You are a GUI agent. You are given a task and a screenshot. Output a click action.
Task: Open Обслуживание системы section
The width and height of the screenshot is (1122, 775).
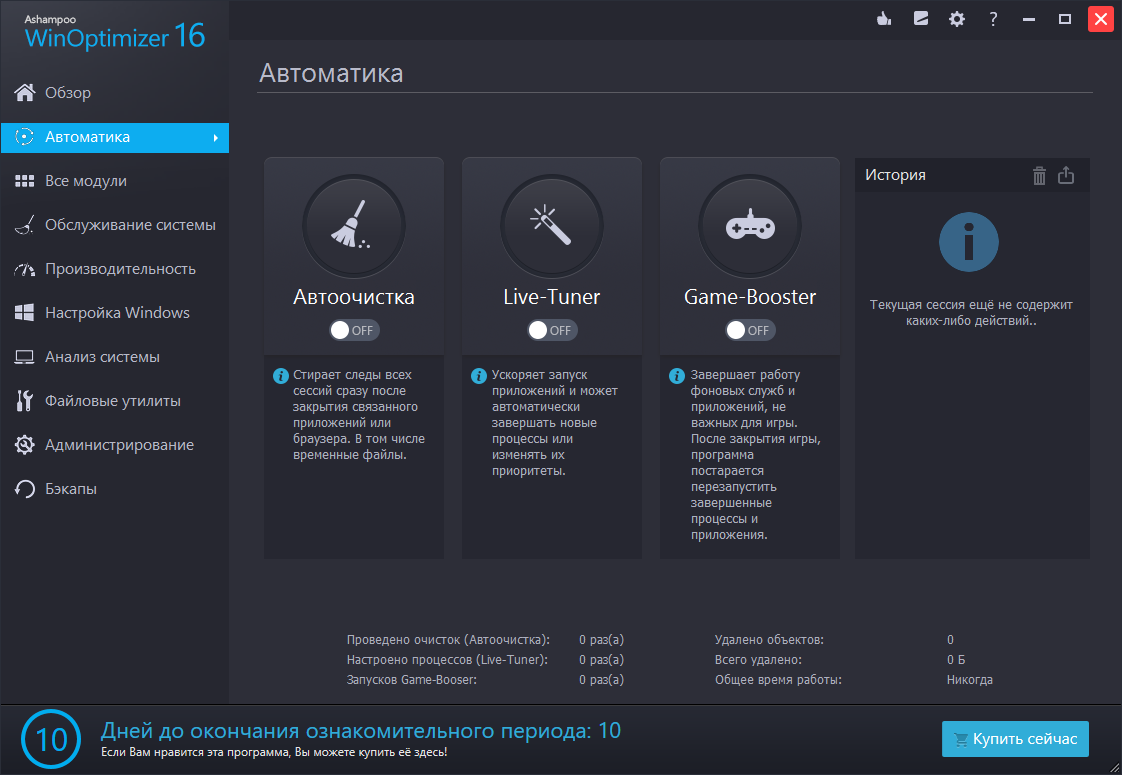(114, 225)
